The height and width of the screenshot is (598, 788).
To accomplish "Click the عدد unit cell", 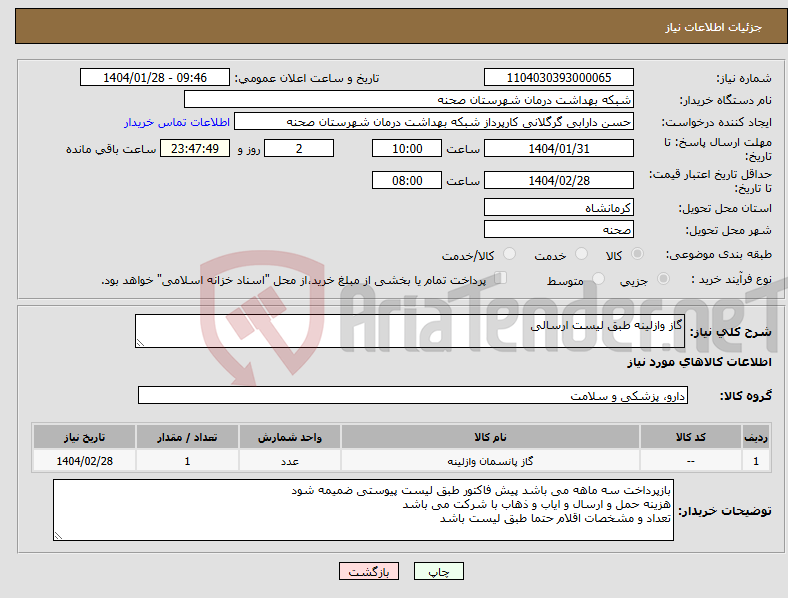I will coord(290,461).
